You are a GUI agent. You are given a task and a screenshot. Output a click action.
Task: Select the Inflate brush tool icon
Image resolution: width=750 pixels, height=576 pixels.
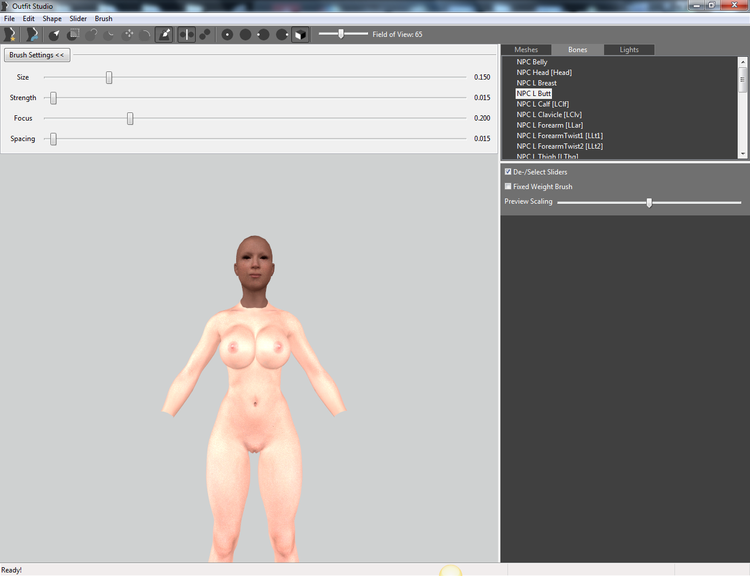click(91, 34)
